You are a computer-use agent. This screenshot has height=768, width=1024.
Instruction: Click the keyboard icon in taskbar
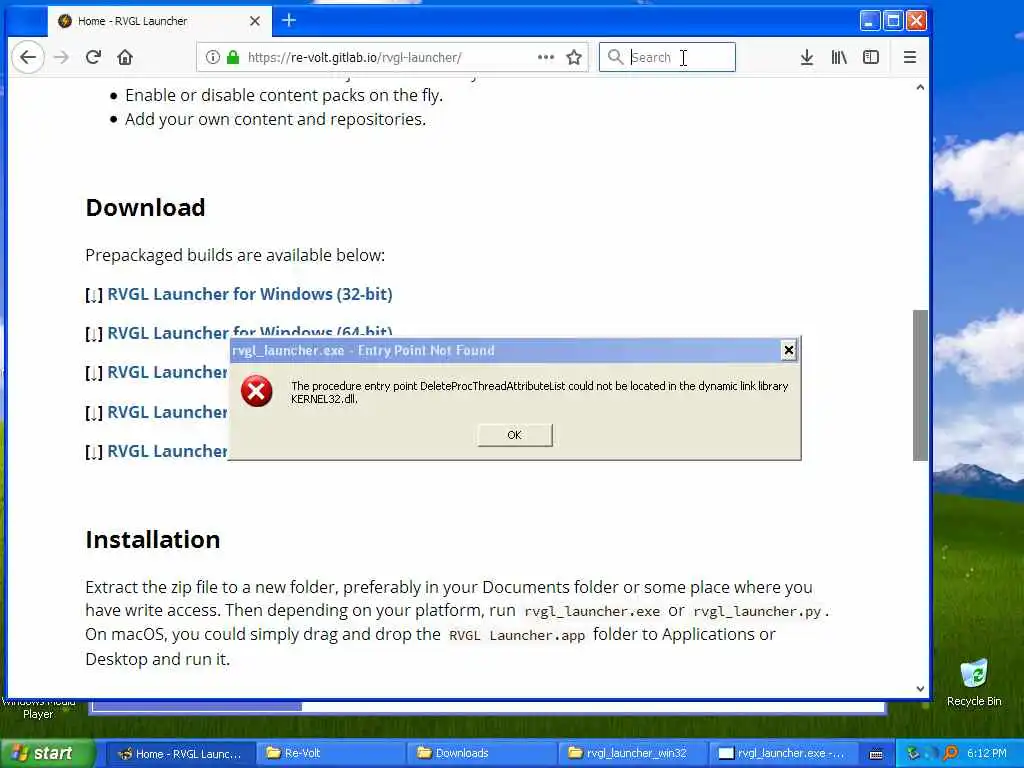(x=876, y=754)
